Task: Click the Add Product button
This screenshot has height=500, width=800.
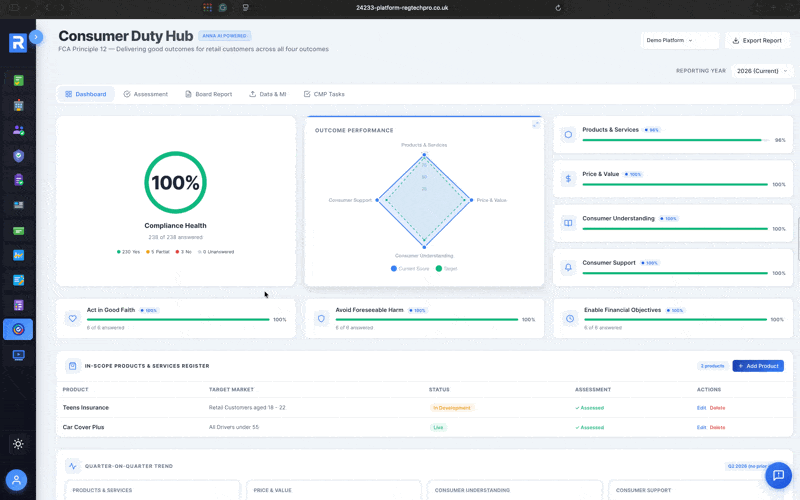Action: tap(758, 366)
